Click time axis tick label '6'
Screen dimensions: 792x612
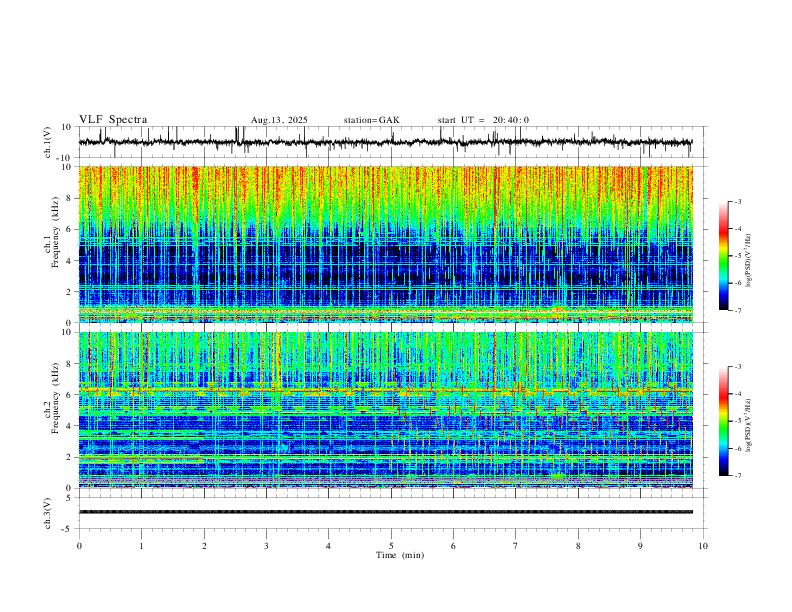click(x=453, y=546)
